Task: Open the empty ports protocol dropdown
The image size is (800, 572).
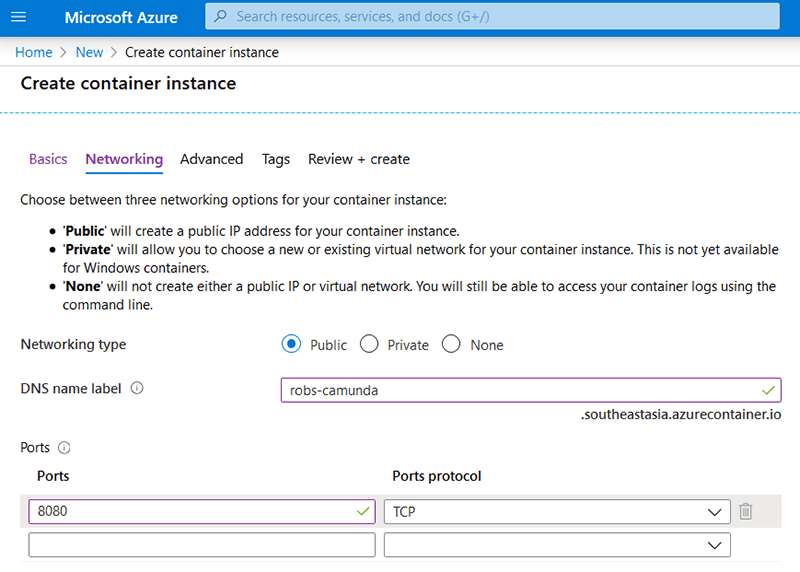Action: point(557,545)
